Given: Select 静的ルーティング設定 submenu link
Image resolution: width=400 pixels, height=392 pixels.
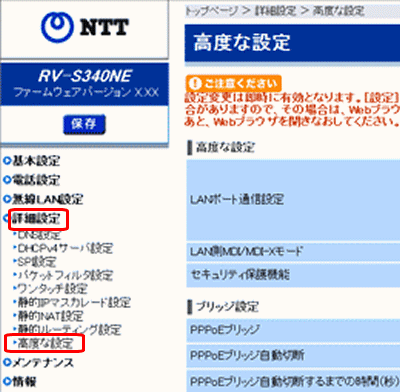Looking at the screenshot, I should point(69,330).
